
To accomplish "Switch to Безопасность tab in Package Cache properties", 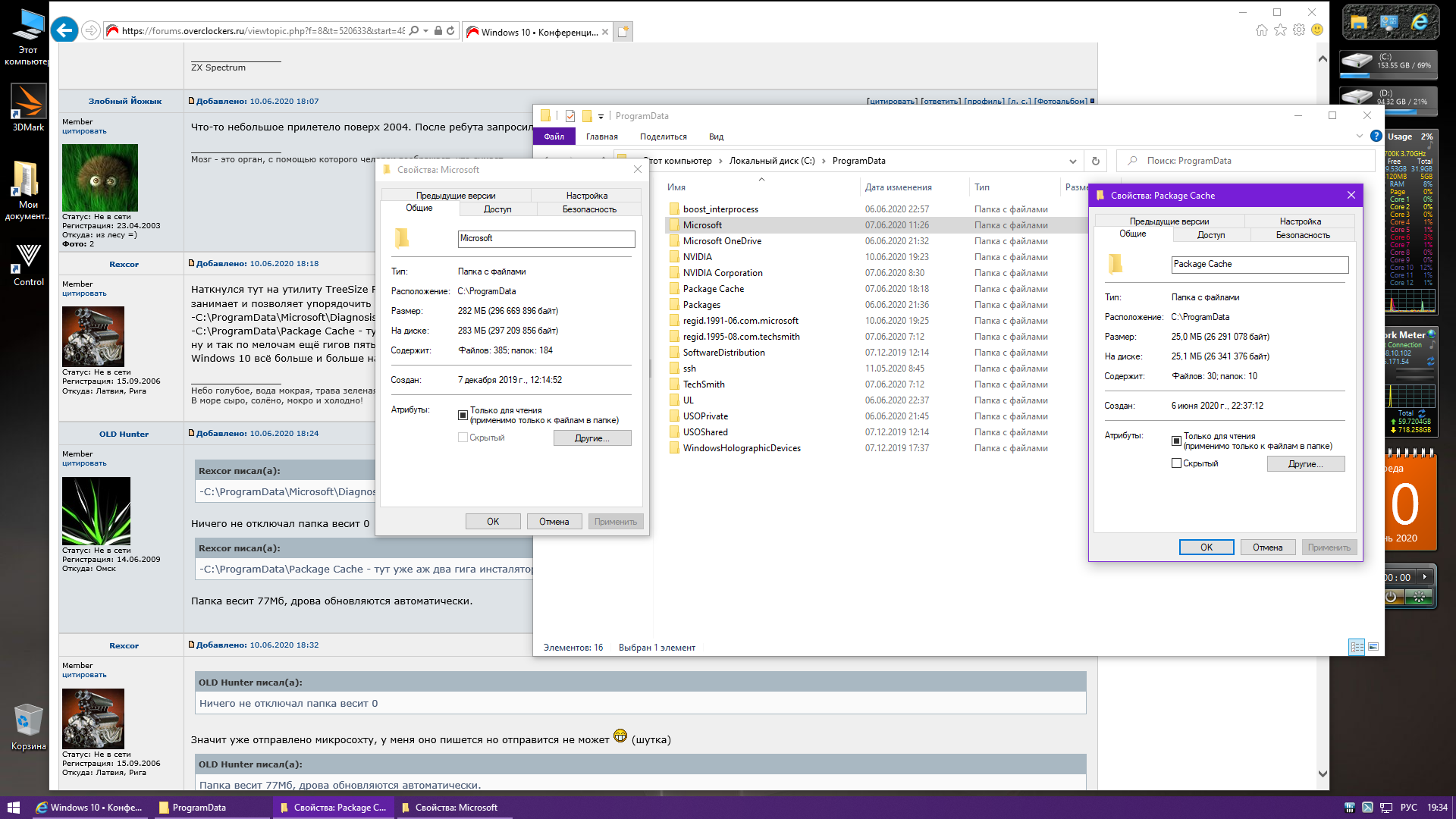I will [1302, 235].
